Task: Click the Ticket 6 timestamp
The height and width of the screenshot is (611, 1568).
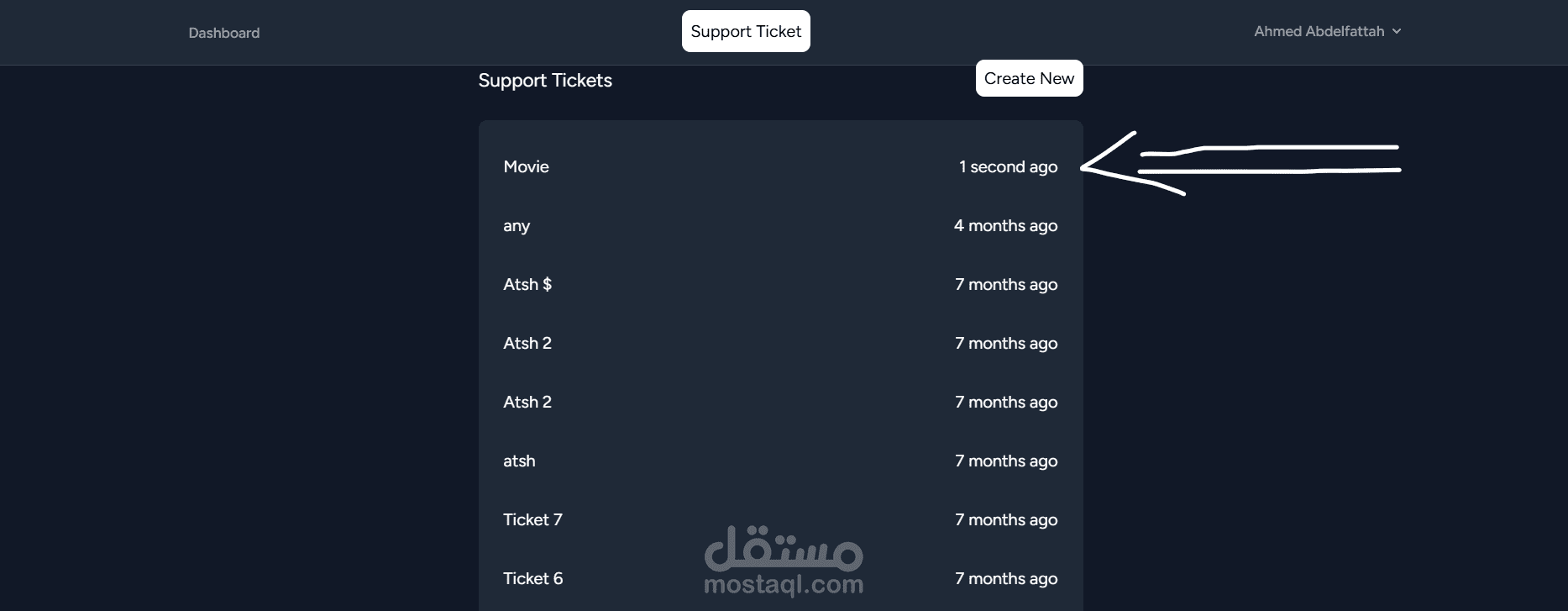Action: 1006,578
